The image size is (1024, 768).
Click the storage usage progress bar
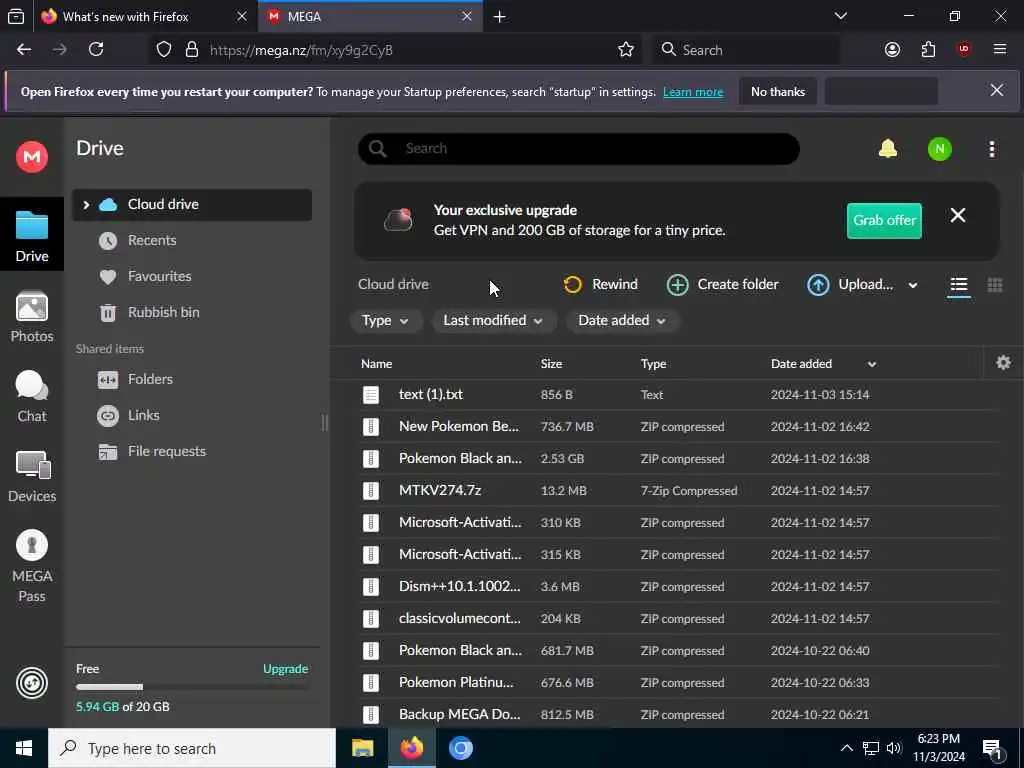[x=192, y=687]
